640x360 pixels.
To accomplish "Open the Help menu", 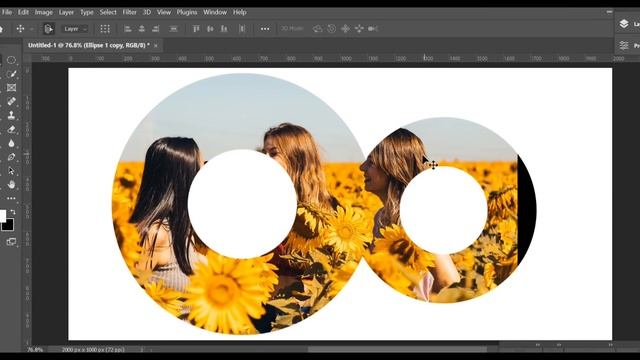I will 240,12.
